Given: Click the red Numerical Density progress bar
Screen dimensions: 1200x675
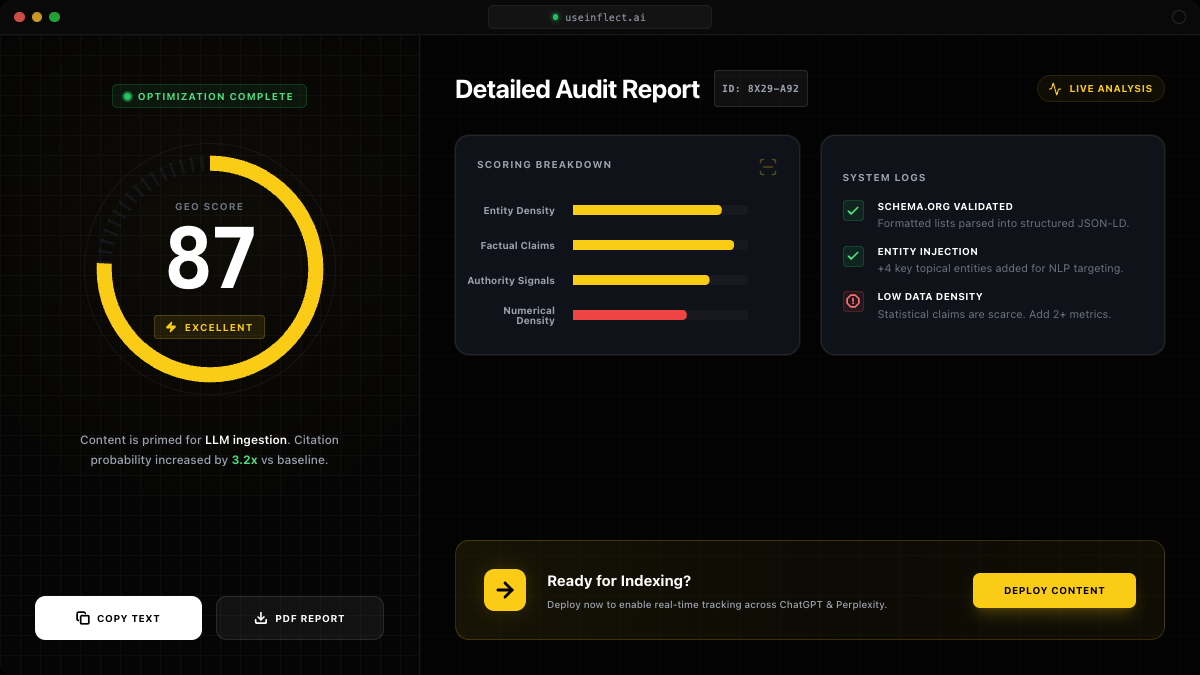Looking at the screenshot, I should click(629, 315).
